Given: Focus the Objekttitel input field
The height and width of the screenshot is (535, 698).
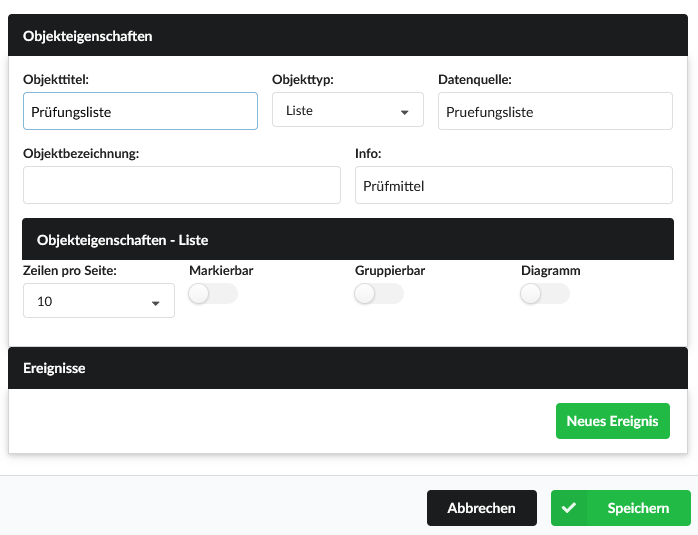Looking at the screenshot, I should tap(140, 111).
